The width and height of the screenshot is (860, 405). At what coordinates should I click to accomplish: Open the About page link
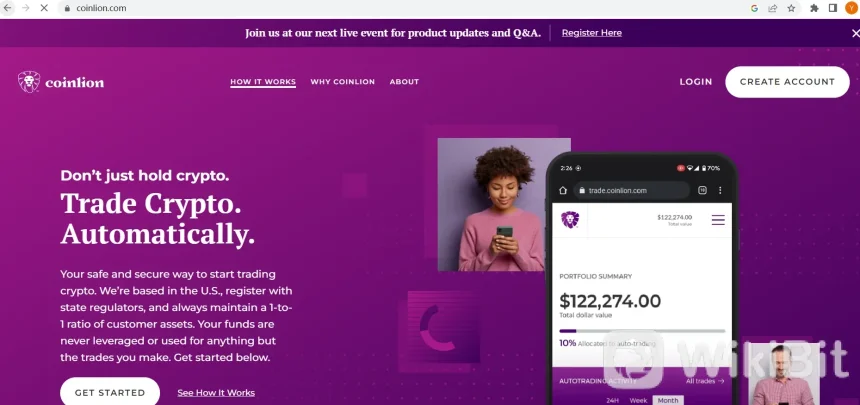[x=404, y=82]
